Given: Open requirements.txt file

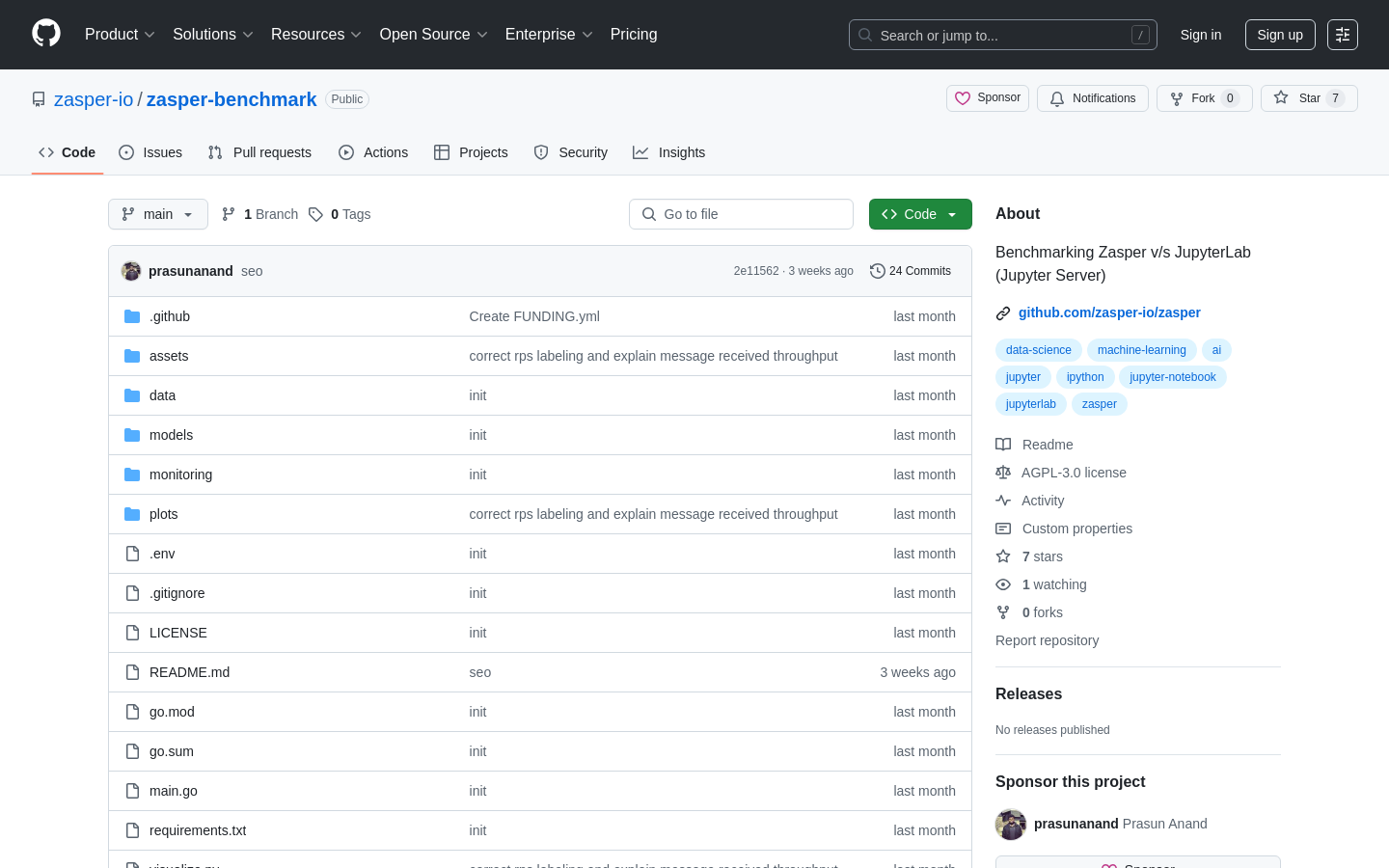Looking at the screenshot, I should [198, 830].
